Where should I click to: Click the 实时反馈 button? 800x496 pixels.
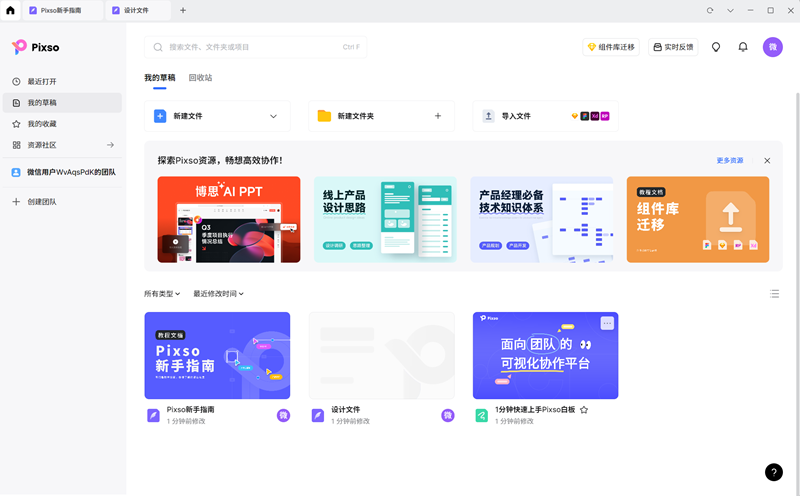click(x=673, y=47)
